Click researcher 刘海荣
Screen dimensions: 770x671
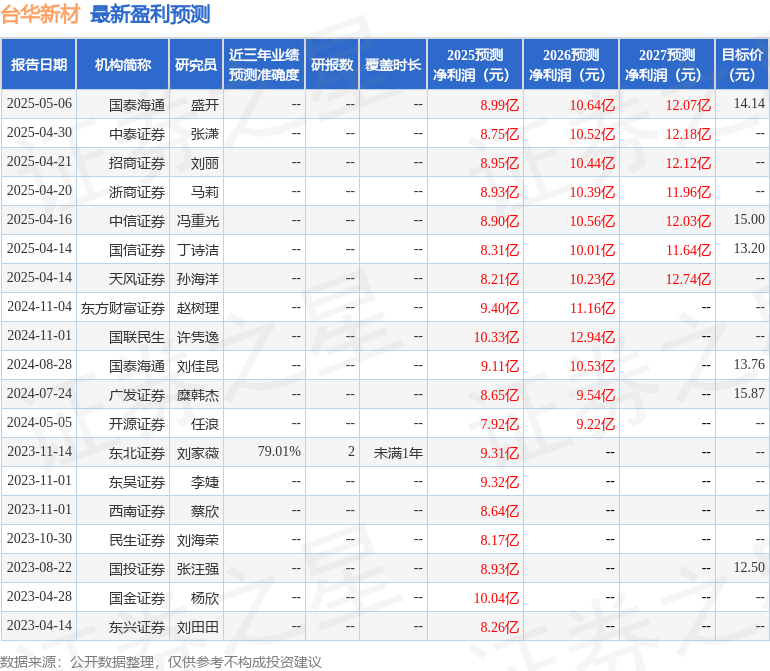tap(198, 539)
